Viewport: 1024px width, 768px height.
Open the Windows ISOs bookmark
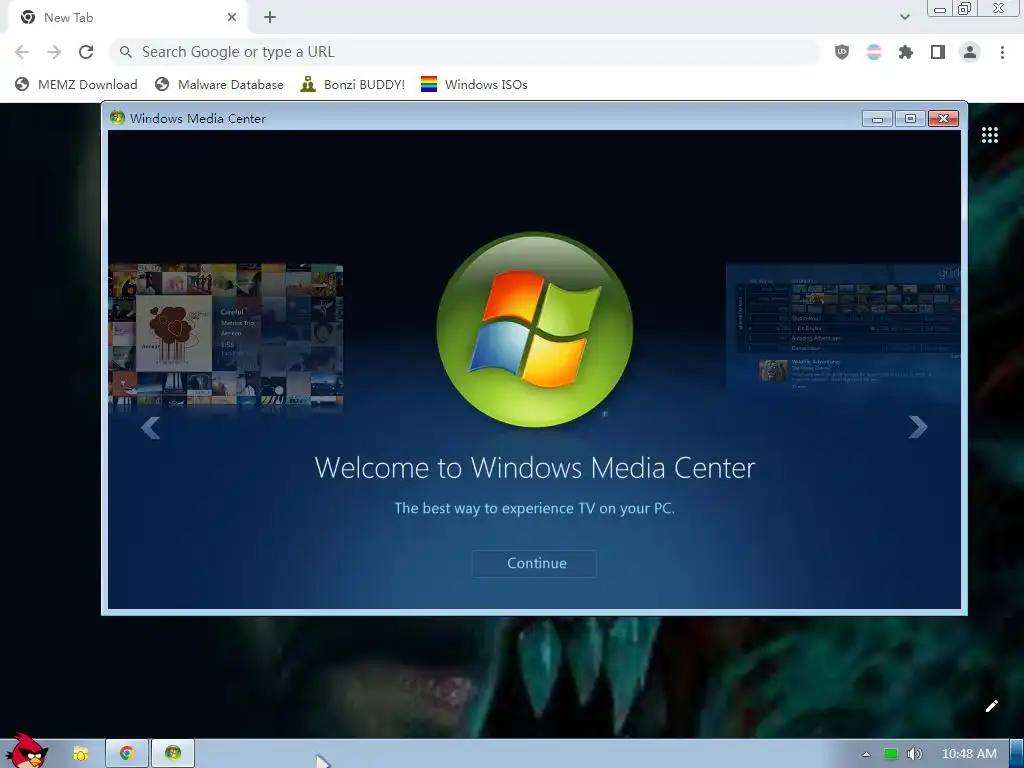[474, 84]
